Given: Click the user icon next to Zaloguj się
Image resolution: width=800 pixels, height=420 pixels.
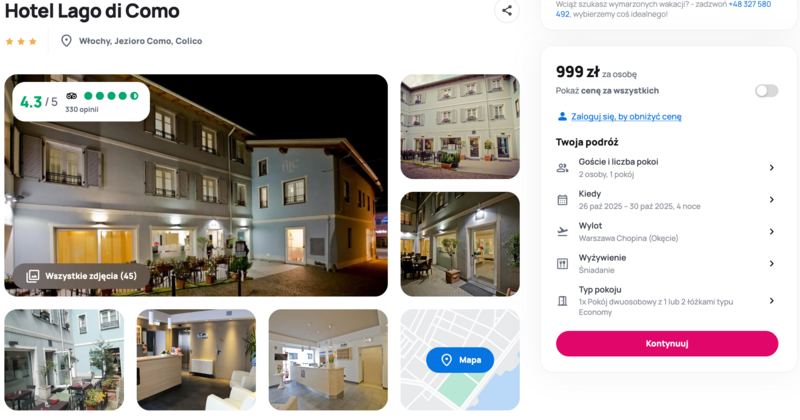Looking at the screenshot, I should [562, 116].
